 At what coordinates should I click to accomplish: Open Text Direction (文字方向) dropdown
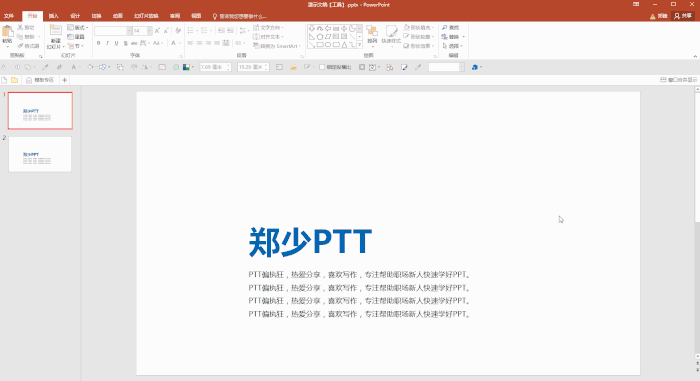[x=269, y=28]
